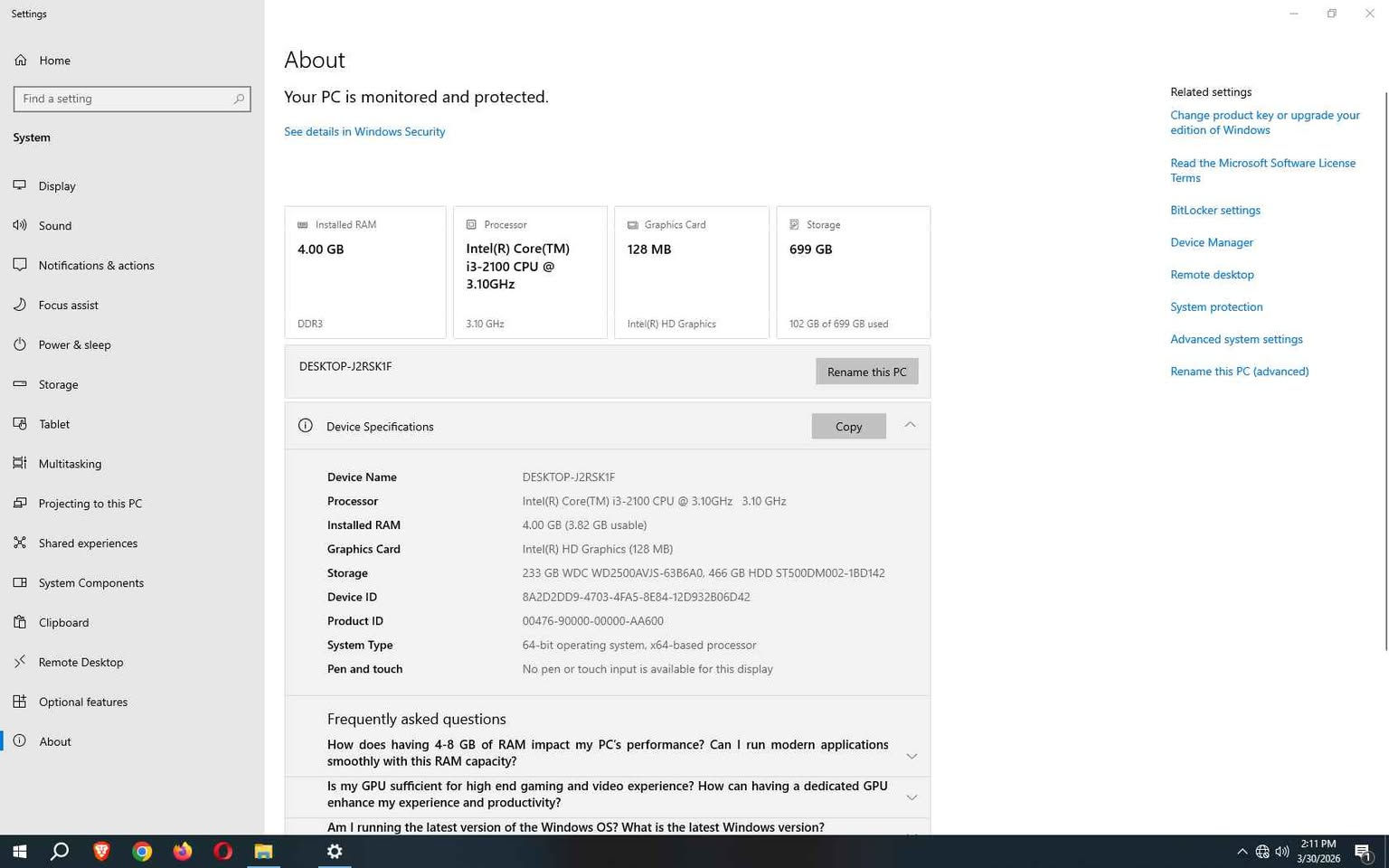
Task: Click the Home icon in sidebar
Action: [20, 61]
